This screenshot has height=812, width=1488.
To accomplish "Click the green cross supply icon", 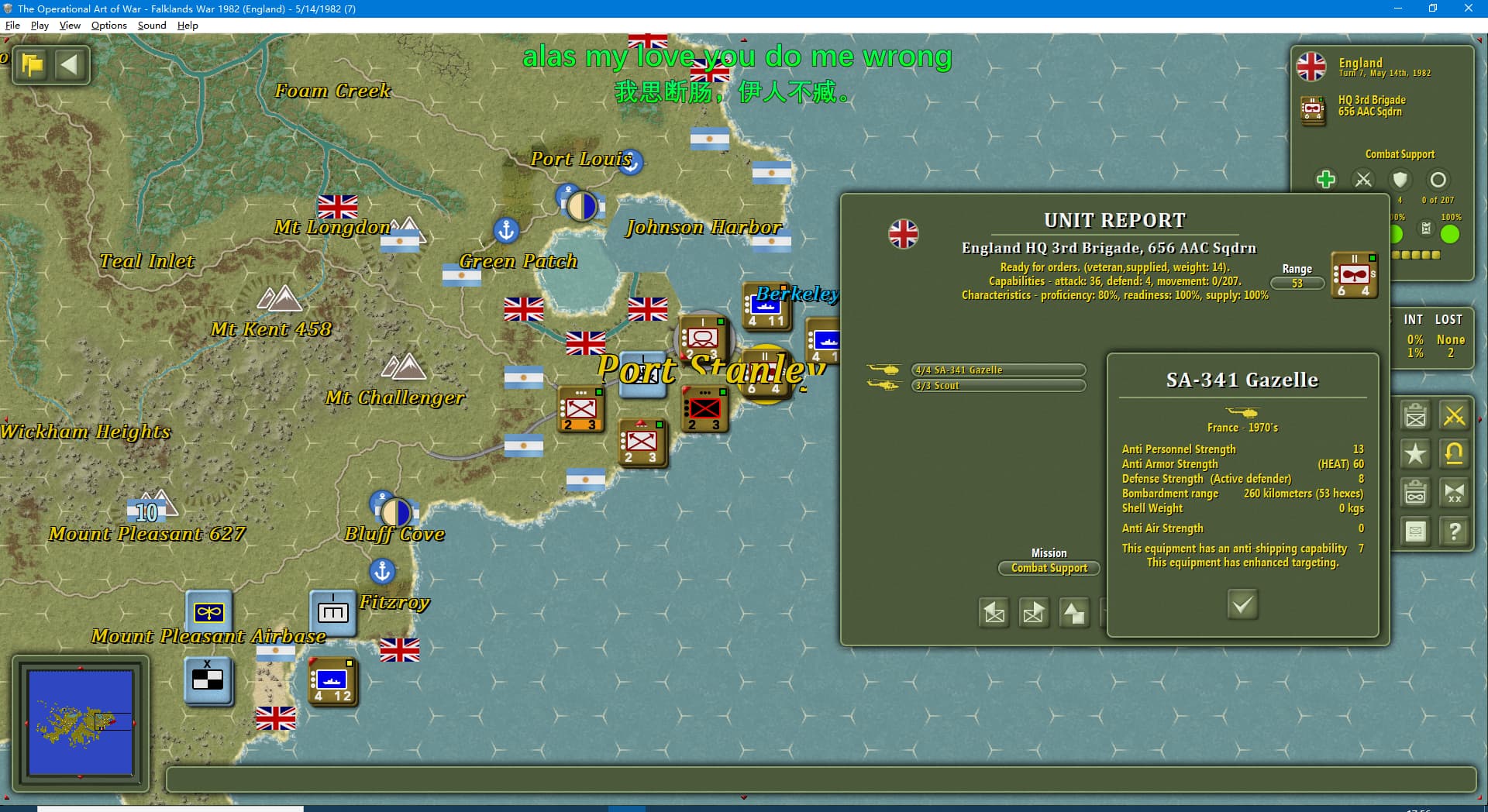I will (x=1326, y=180).
